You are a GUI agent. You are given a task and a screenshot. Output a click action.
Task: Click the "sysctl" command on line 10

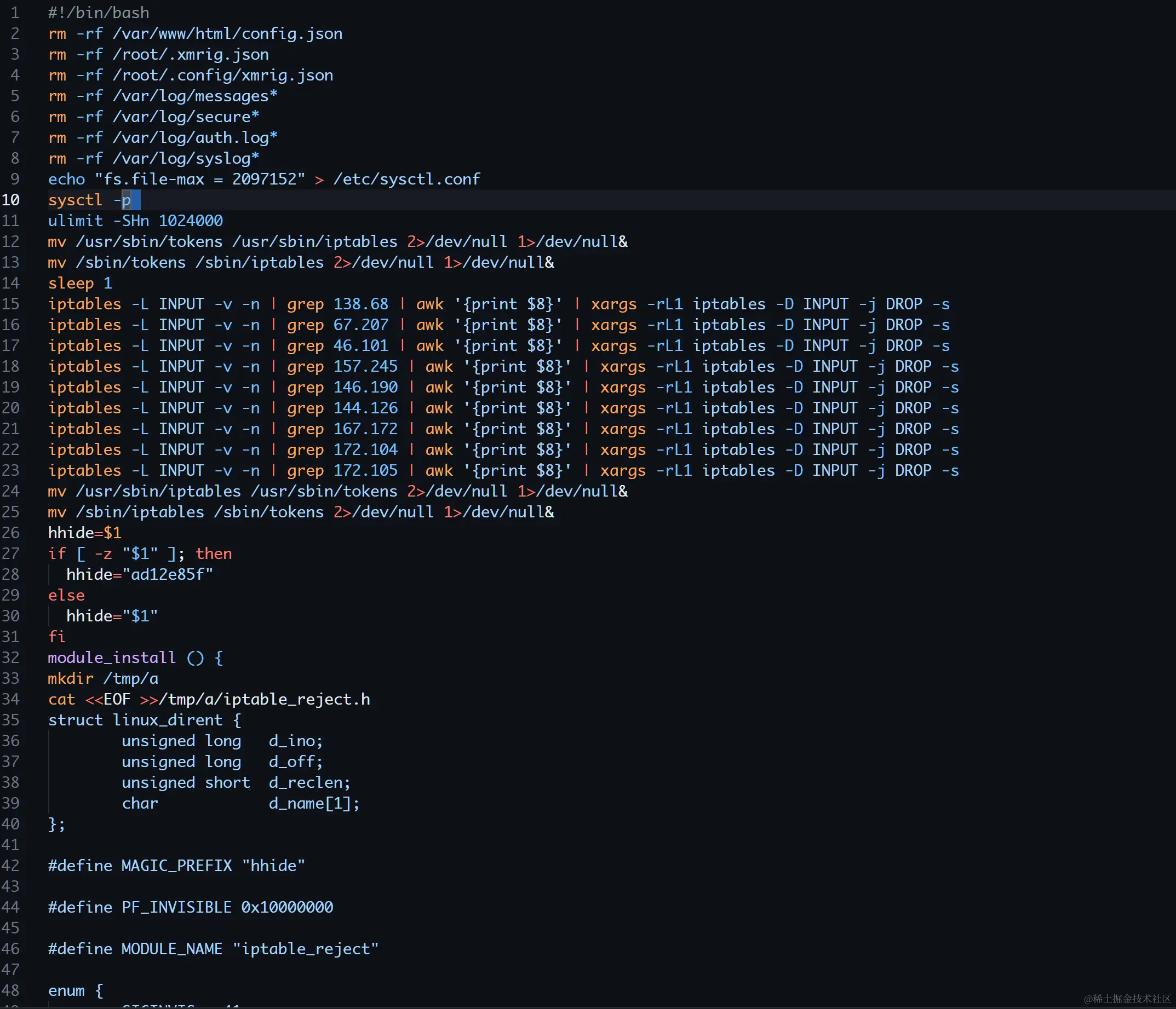(75, 200)
